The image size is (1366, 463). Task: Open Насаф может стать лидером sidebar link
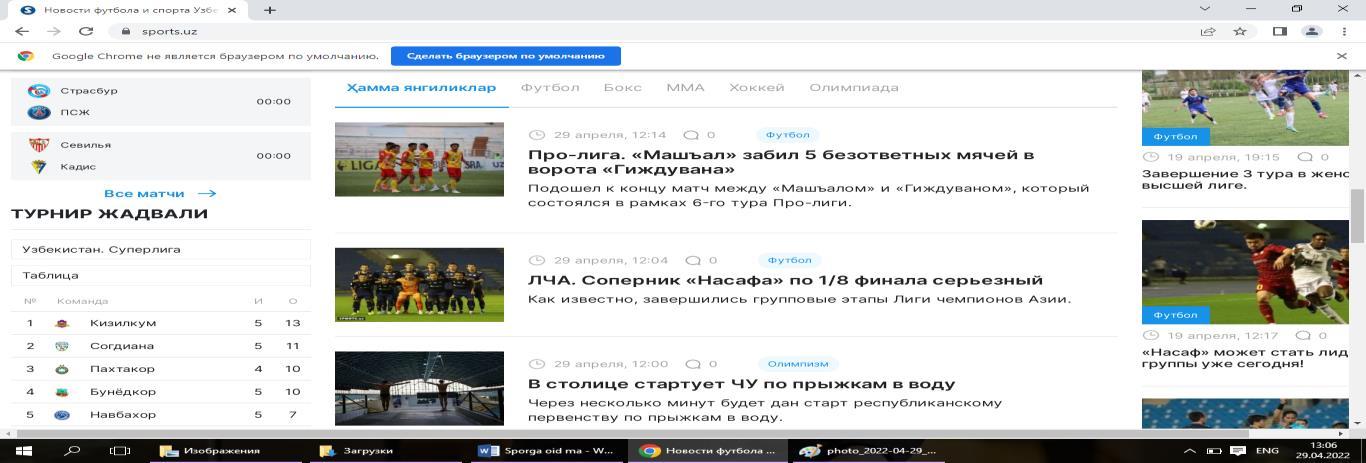1245,357
